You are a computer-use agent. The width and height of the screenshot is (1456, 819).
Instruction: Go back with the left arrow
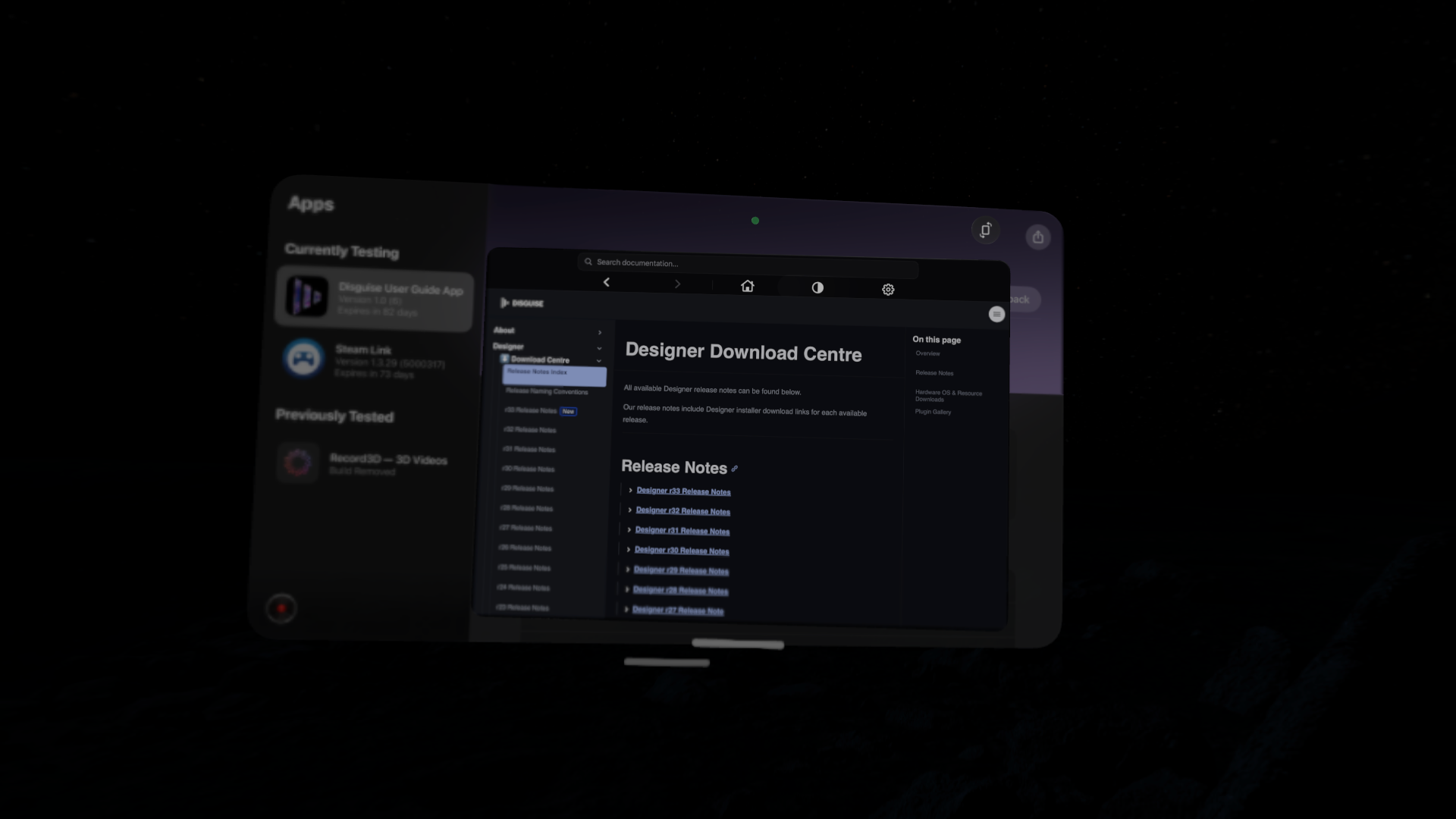coord(606,282)
